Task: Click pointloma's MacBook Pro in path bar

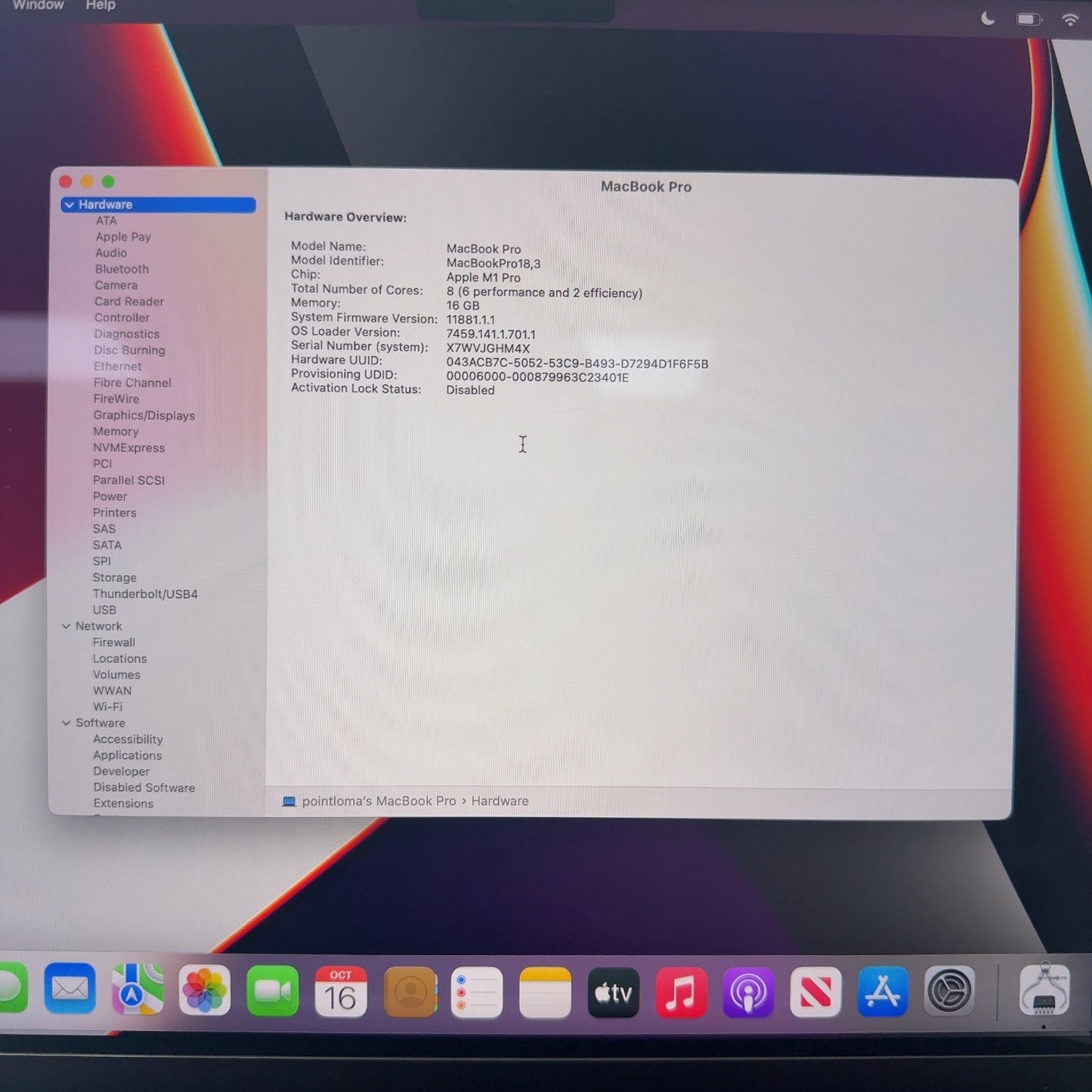Action: click(x=378, y=801)
